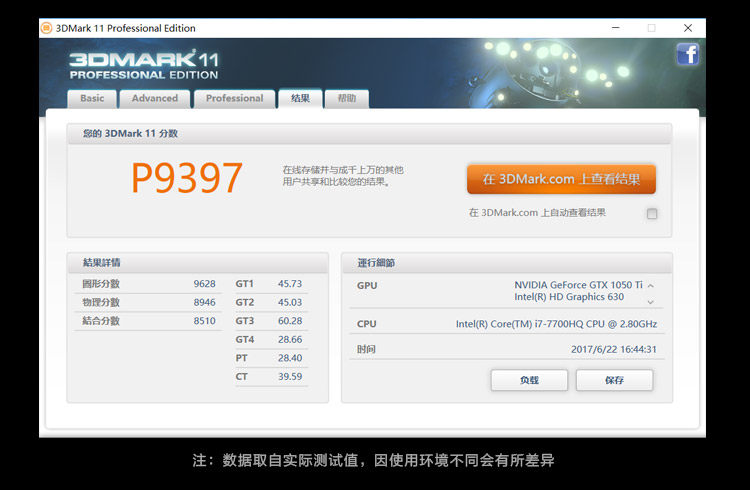Screen dimensions: 750x490
Task: Select NVIDIA GeForce GTX 1050 Ti entry
Action: pyautogui.click(x=578, y=285)
